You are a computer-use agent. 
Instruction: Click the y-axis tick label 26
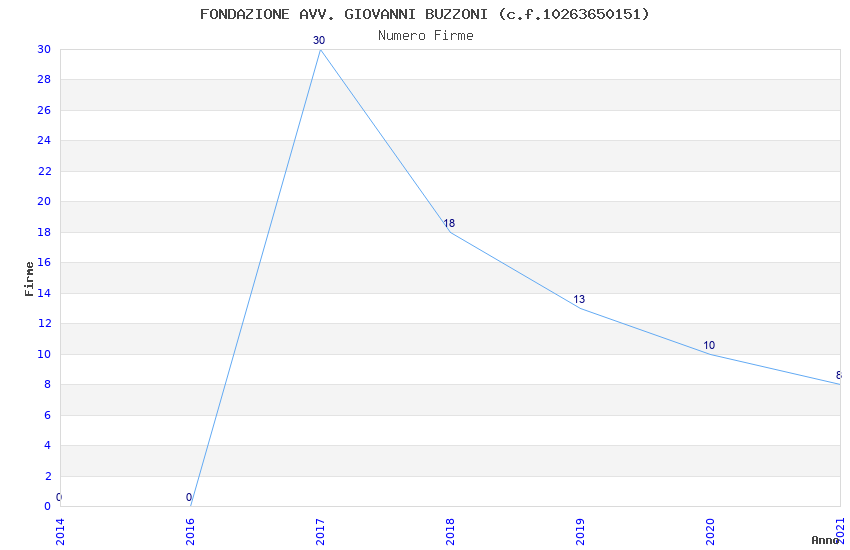44,110
